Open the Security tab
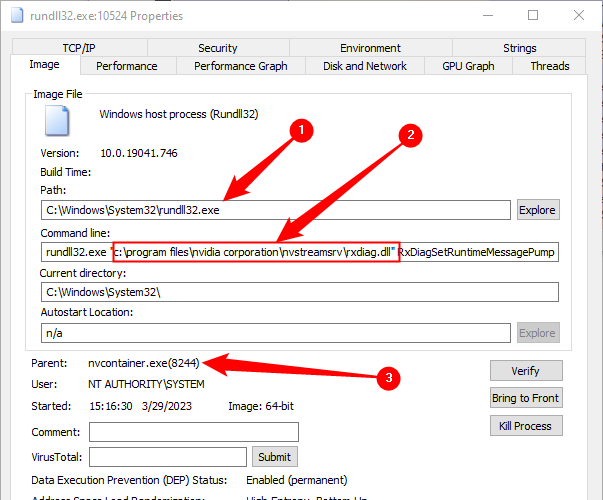The width and height of the screenshot is (603, 500). [217, 48]
